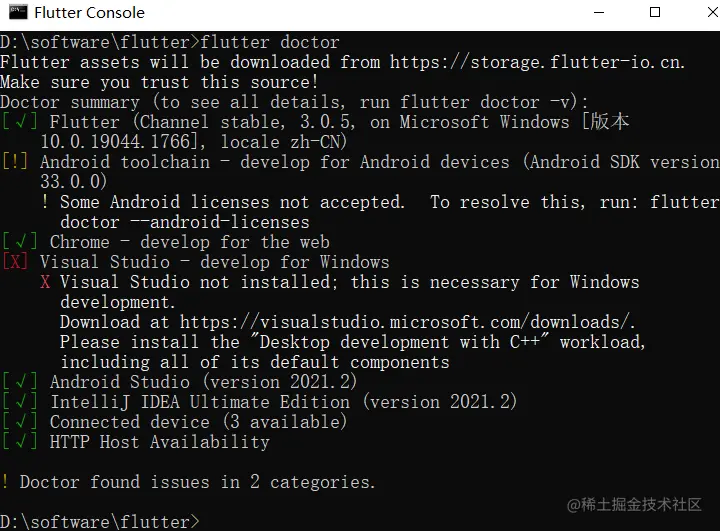Click the yellow exclamation before 'Doctor found issues'
Viewport: 720px width, 531px height.
tap(5, 481)
